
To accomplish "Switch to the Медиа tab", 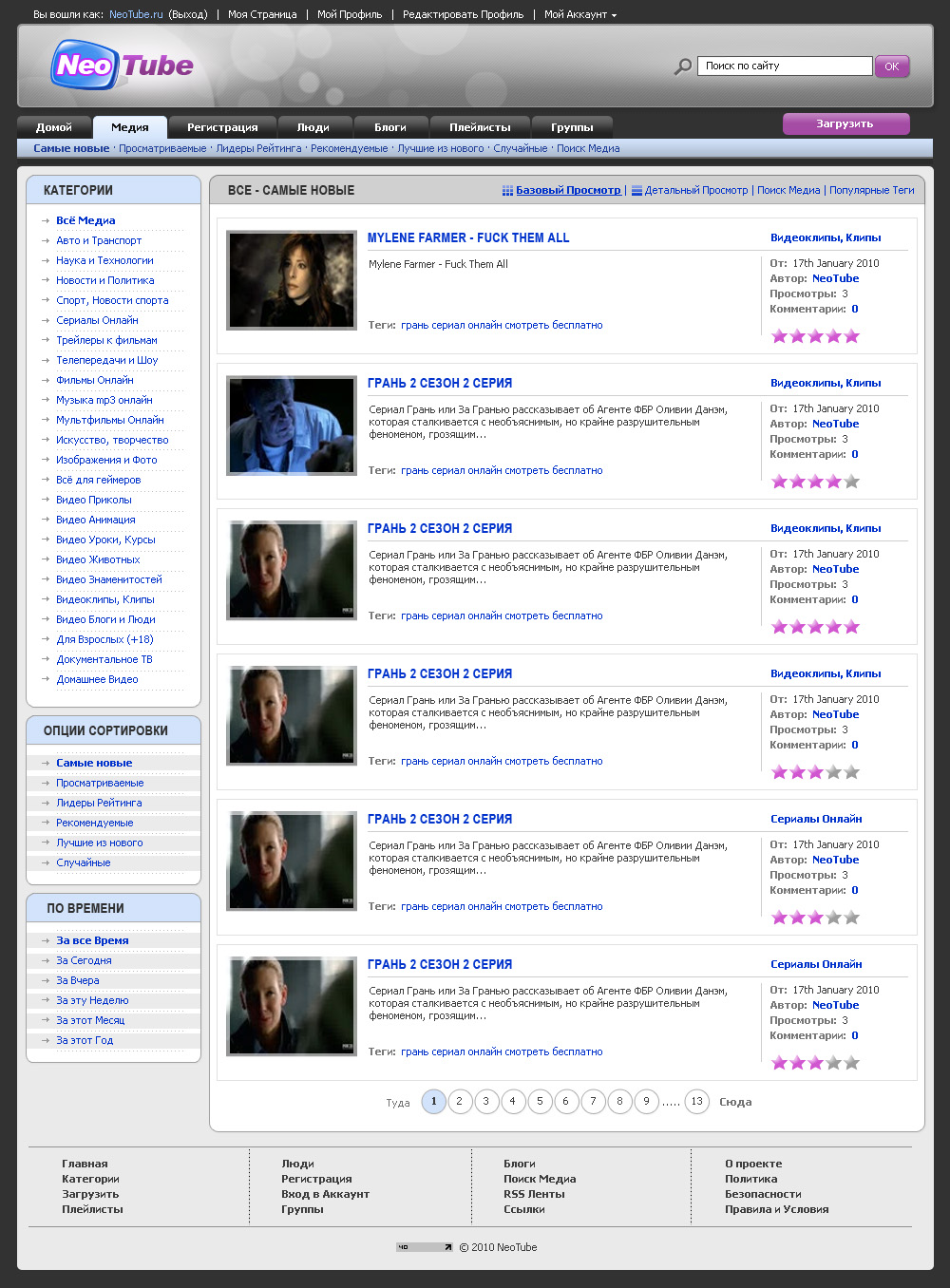I will [x=130, y=127].
